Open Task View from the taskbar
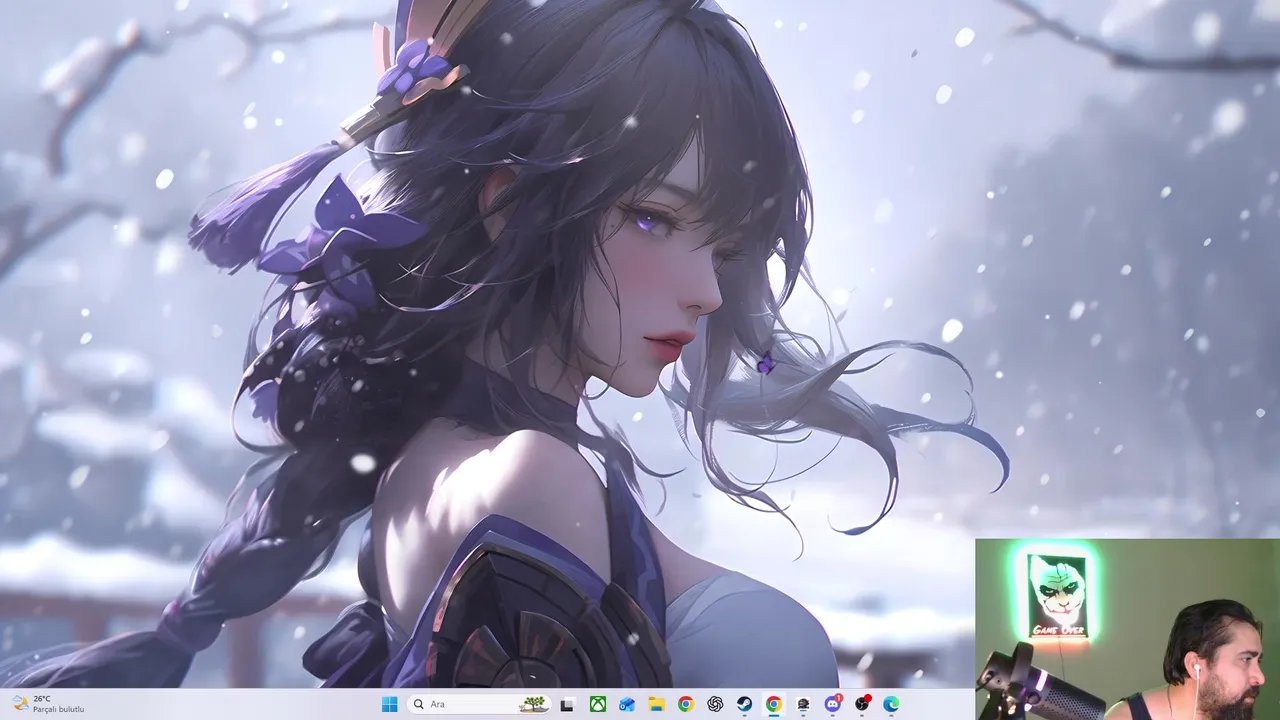The image size is (1280, 720). 567,704
